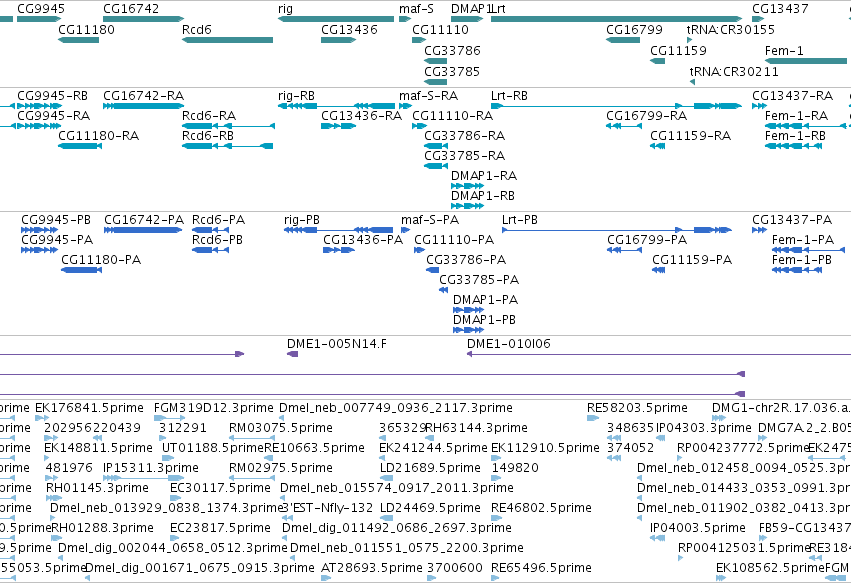Click BAC clone DME1-010I06
Viewport: 851px width, 583px height.
(509, 344)
